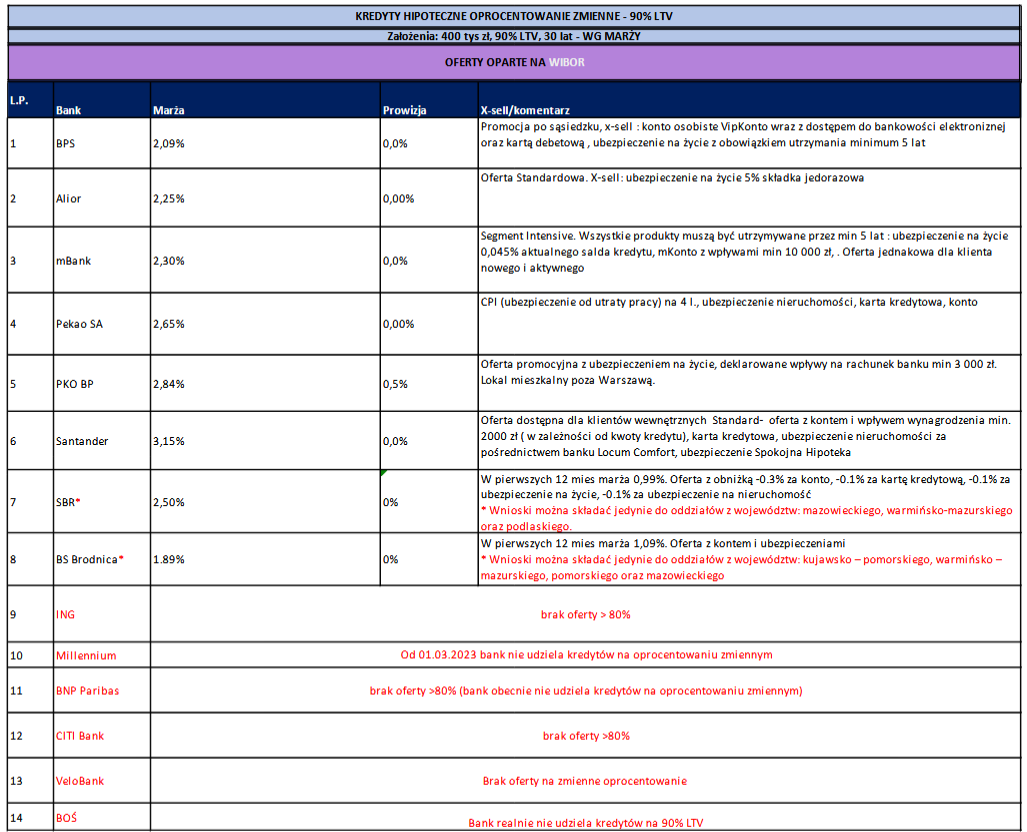Click Santander's margin cell 3,15%
1027x832 pixels.
click(168, 441)
